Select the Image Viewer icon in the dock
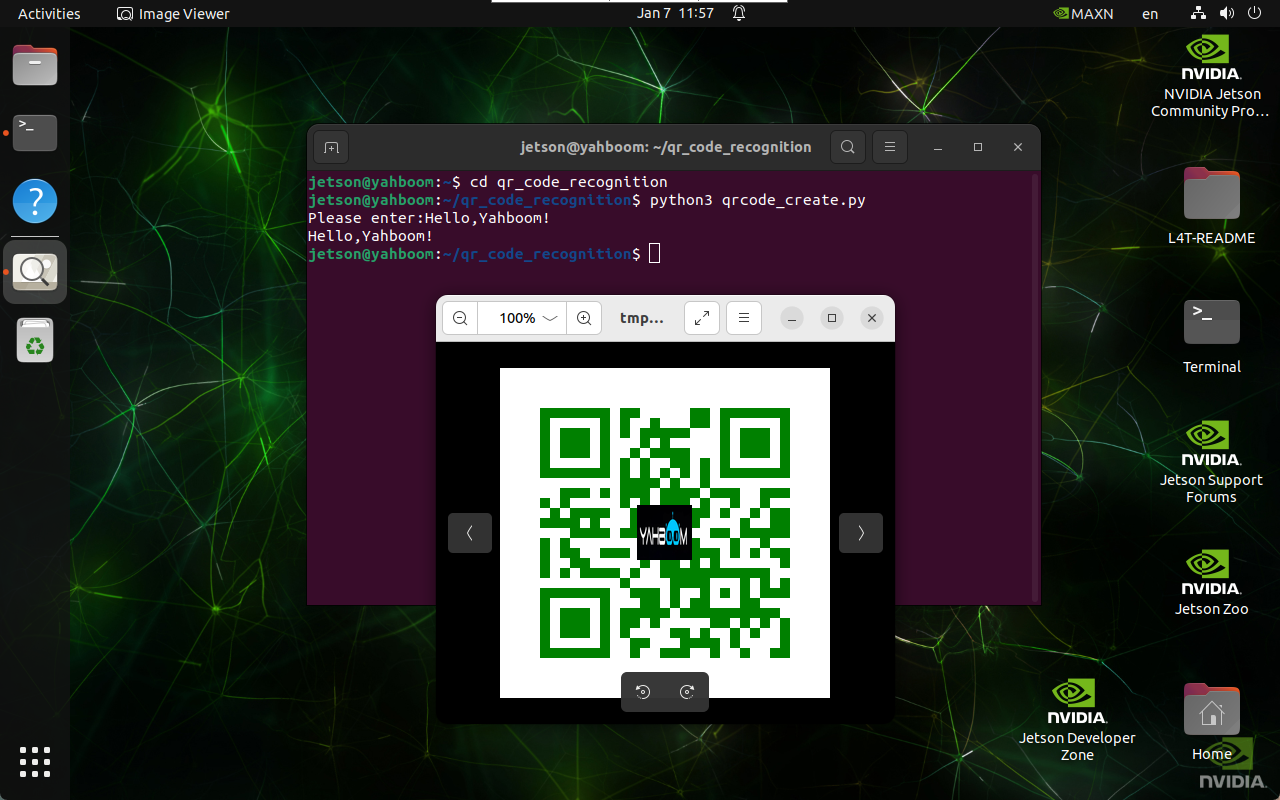1280x800 pixels. 35,271
